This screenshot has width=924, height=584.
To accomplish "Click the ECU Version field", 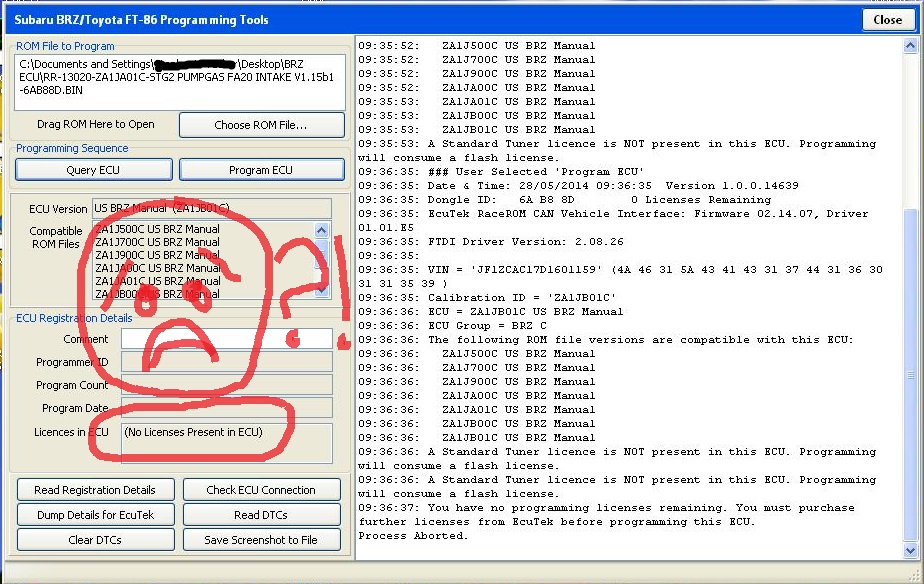I will pos(211,208).
